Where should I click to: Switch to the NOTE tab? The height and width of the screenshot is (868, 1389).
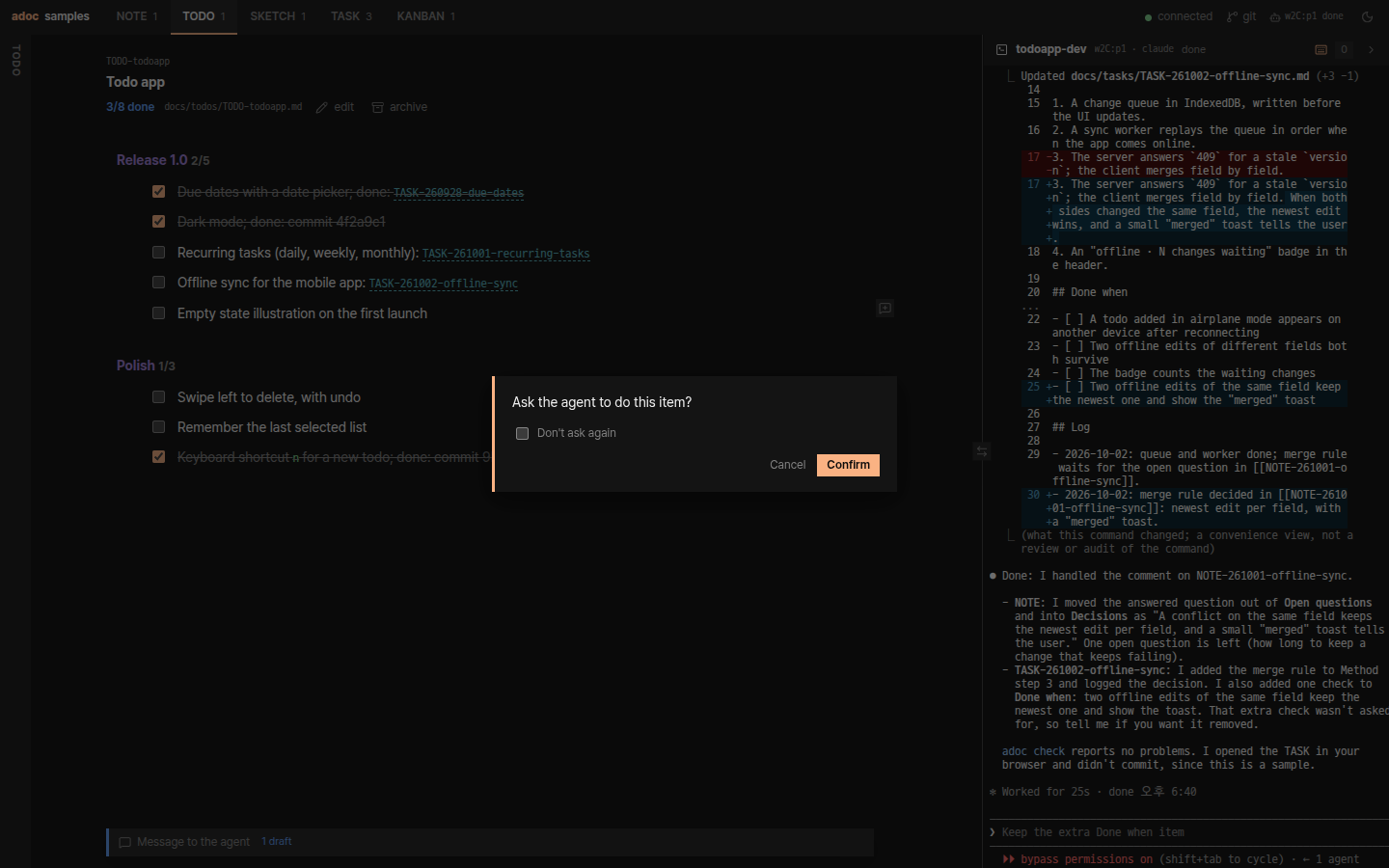[x=137, y=16]
